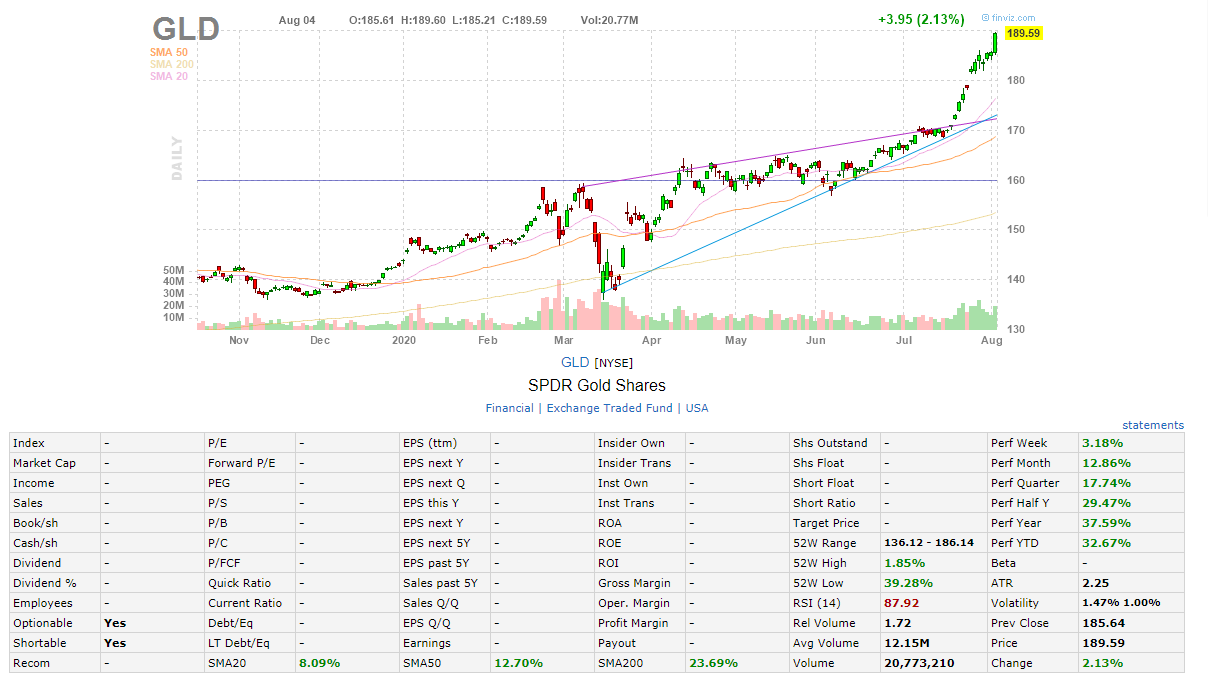Click the Quick Ratio label
1208x692 pixels.
[x=239, y=583]
